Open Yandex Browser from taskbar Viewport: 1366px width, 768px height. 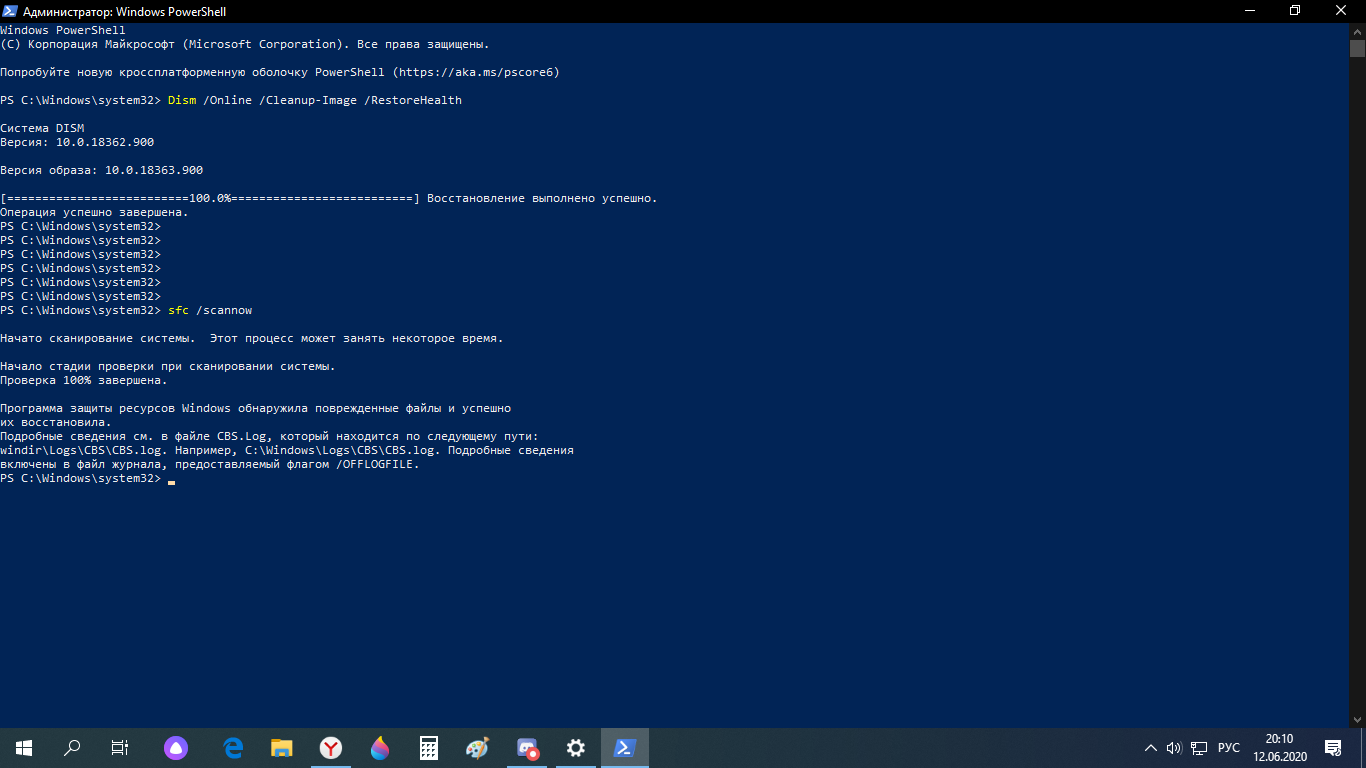click(331, 747)
